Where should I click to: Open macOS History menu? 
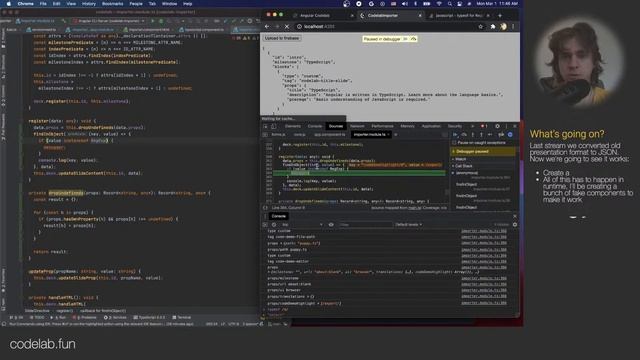pyautogui.click(x=89, y=4)
